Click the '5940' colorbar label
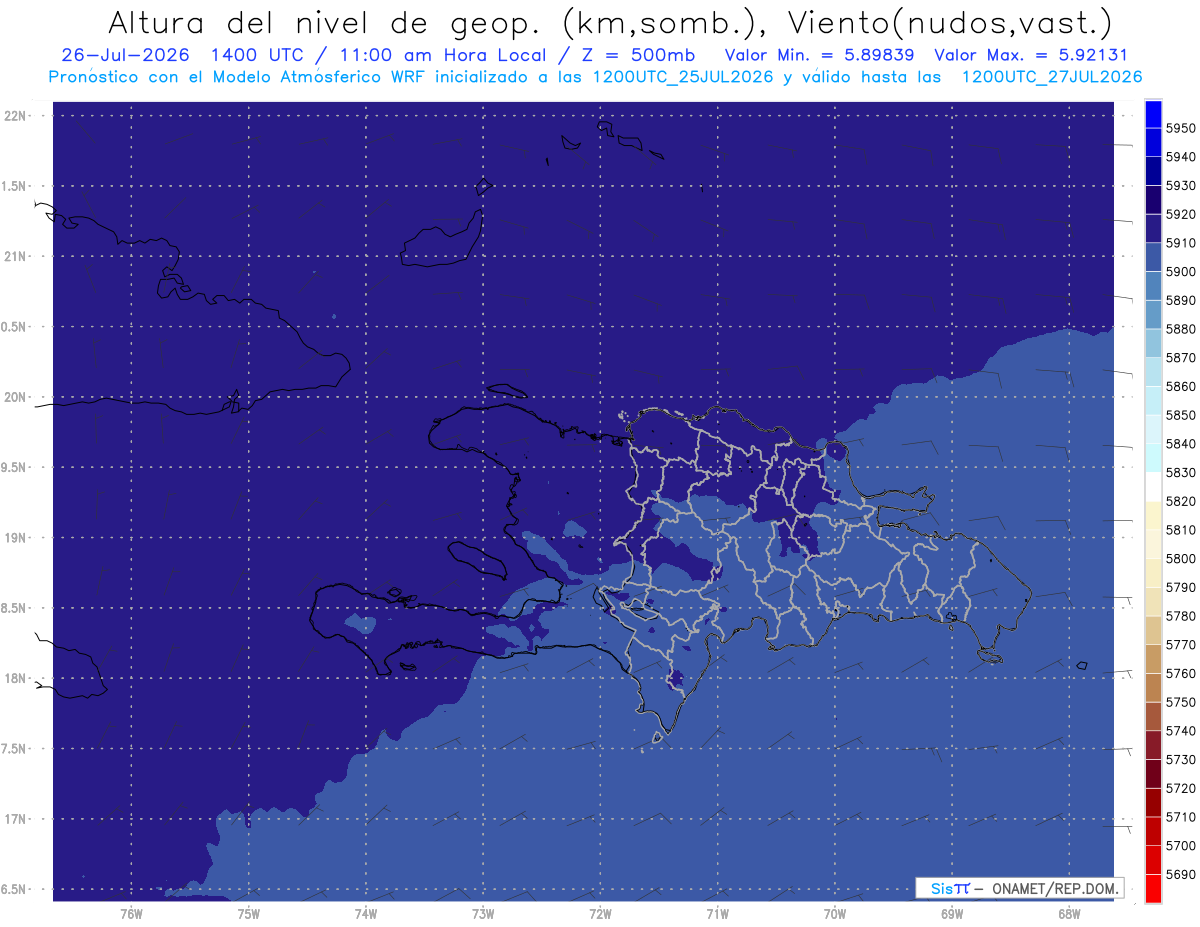The image size is (1200, 927). 1181,157
